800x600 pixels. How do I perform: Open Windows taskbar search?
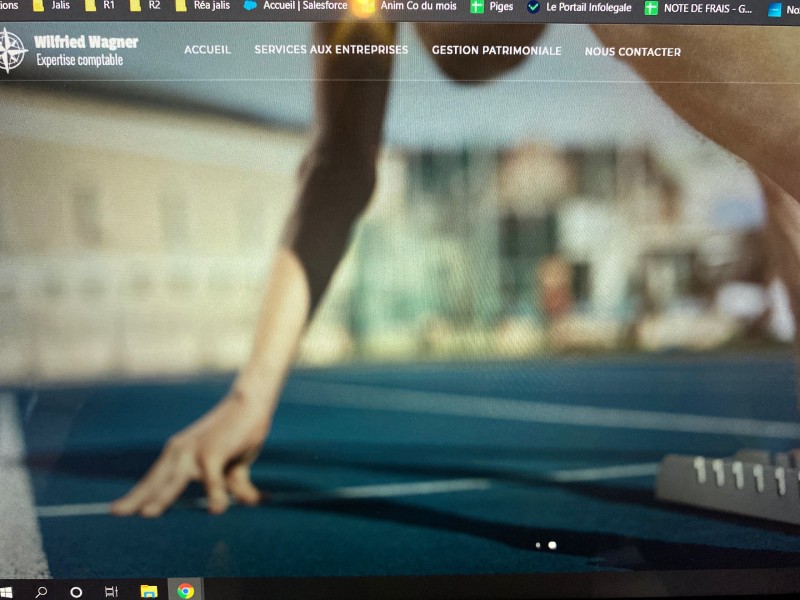[41, 591]
